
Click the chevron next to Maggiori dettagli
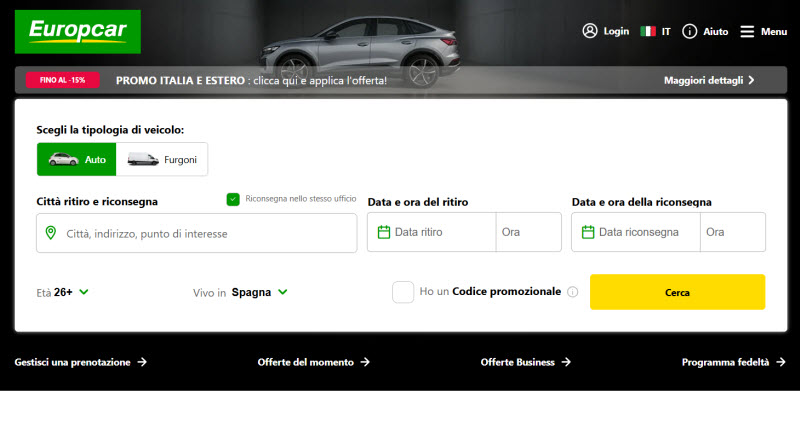click(x=751, y=80)
